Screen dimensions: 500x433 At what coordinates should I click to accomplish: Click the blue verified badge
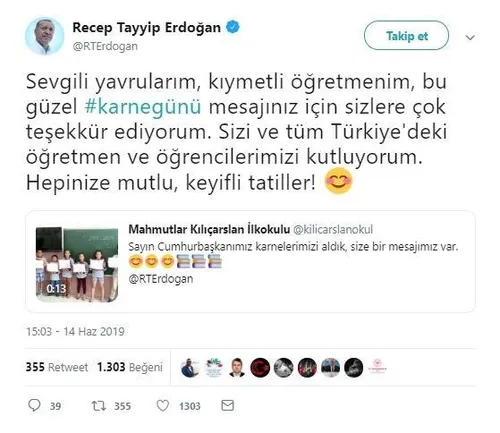[x=233, y=27]
